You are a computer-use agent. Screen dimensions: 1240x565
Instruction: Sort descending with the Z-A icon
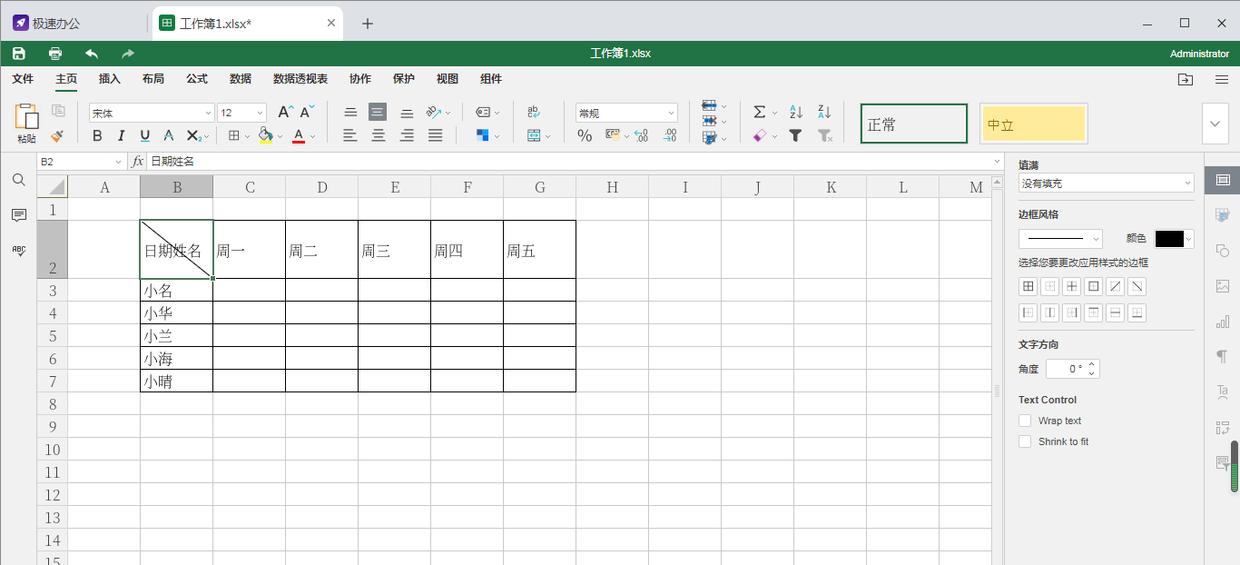tap(824, 112)
